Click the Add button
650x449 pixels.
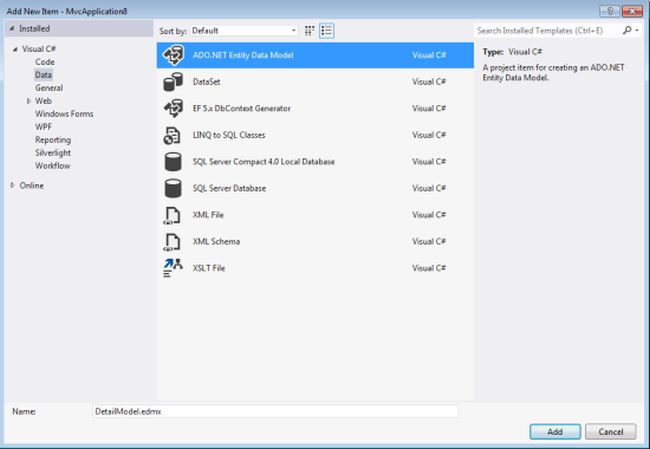(555, 432)
